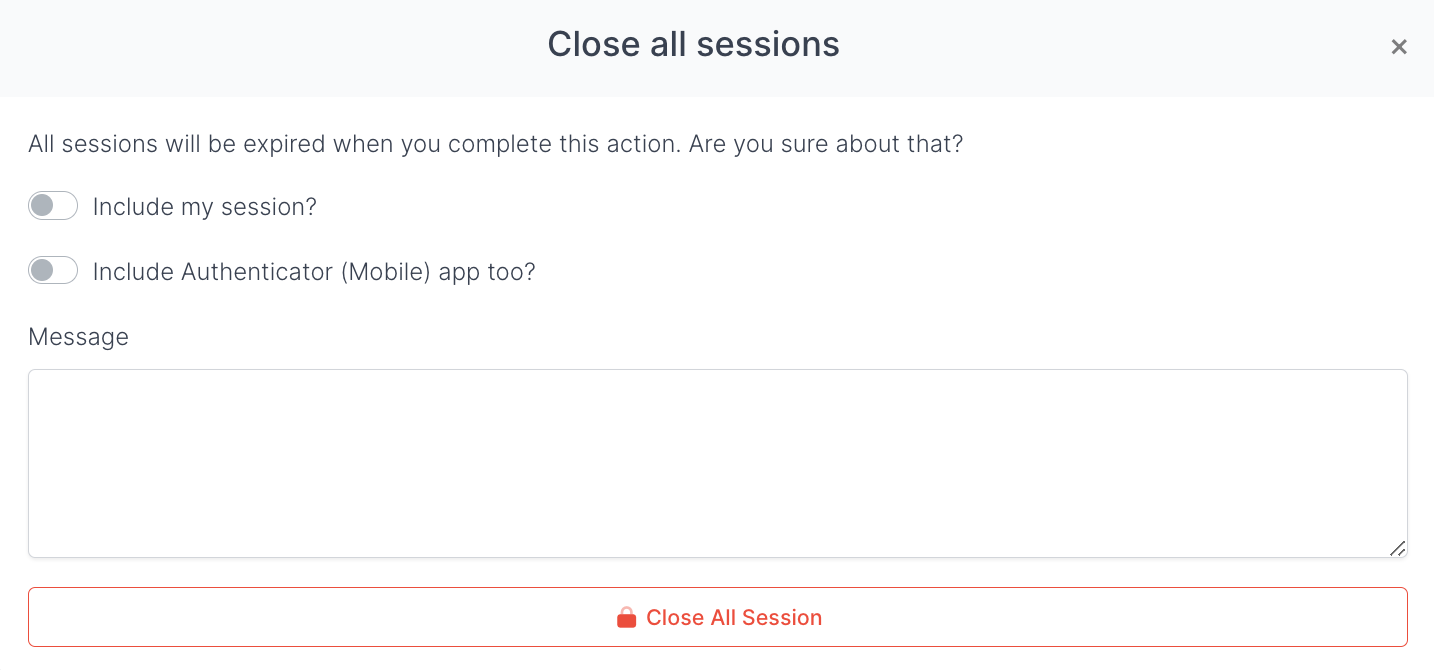Click the Message field label

pos(78,337)
